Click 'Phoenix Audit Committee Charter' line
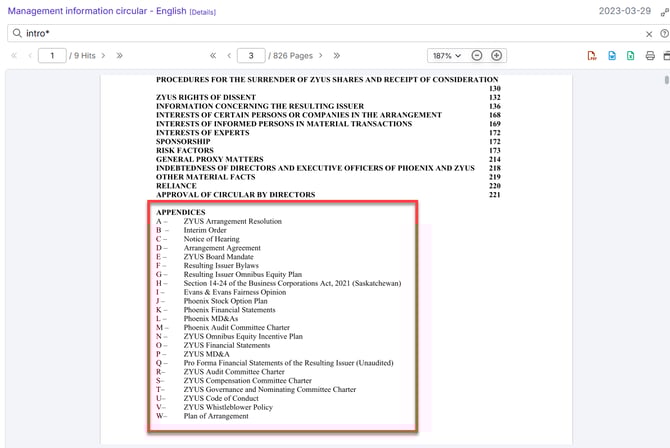The width and height of the screenshot is (670, 448). (x=236, y=327)
